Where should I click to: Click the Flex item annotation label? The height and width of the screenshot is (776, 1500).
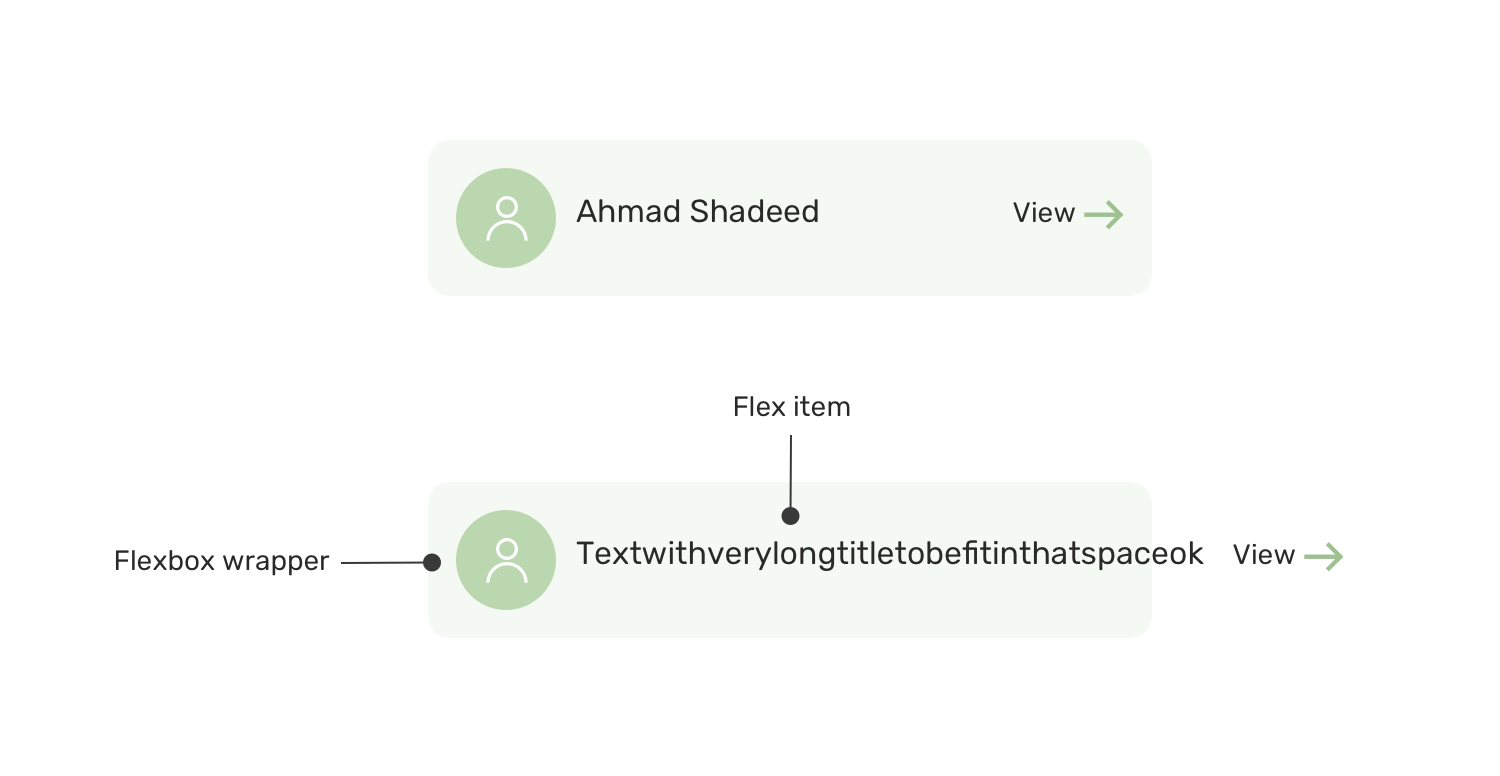[x=792, y=407]
